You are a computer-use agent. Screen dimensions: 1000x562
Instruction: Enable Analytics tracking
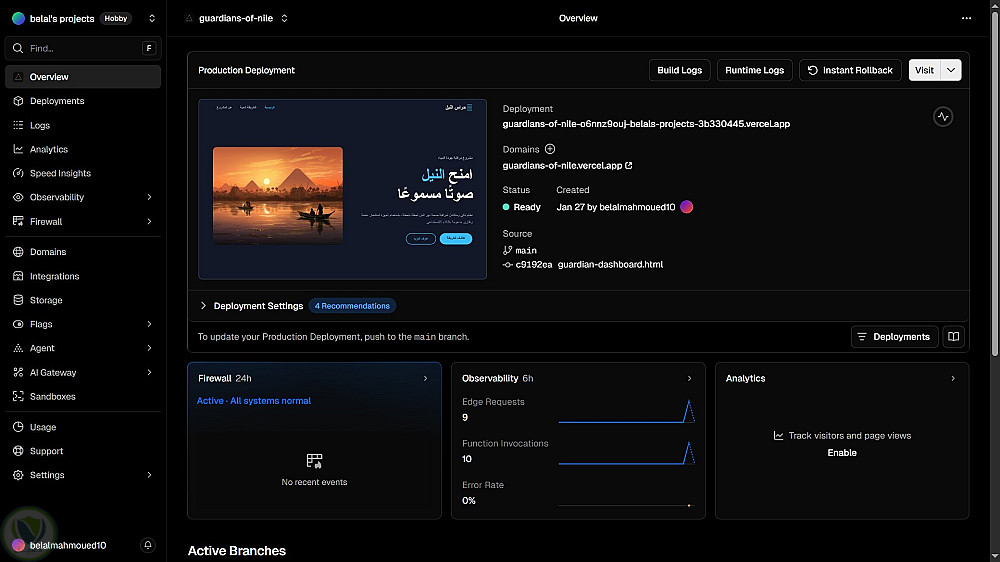(842, 453)
